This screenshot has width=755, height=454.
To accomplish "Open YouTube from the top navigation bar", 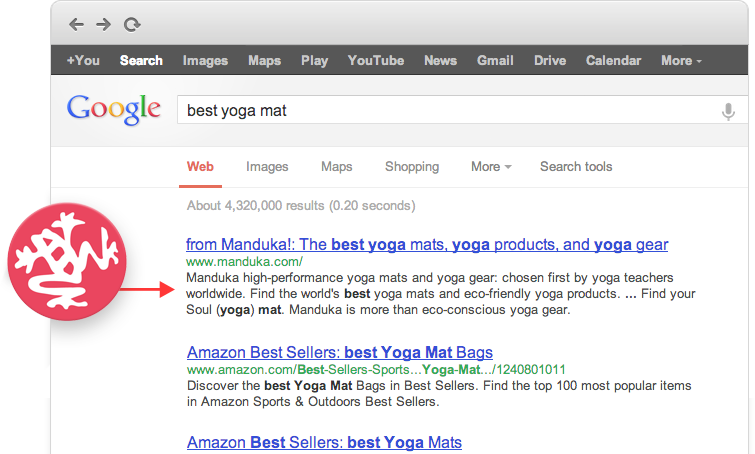I will coord(376,61).
